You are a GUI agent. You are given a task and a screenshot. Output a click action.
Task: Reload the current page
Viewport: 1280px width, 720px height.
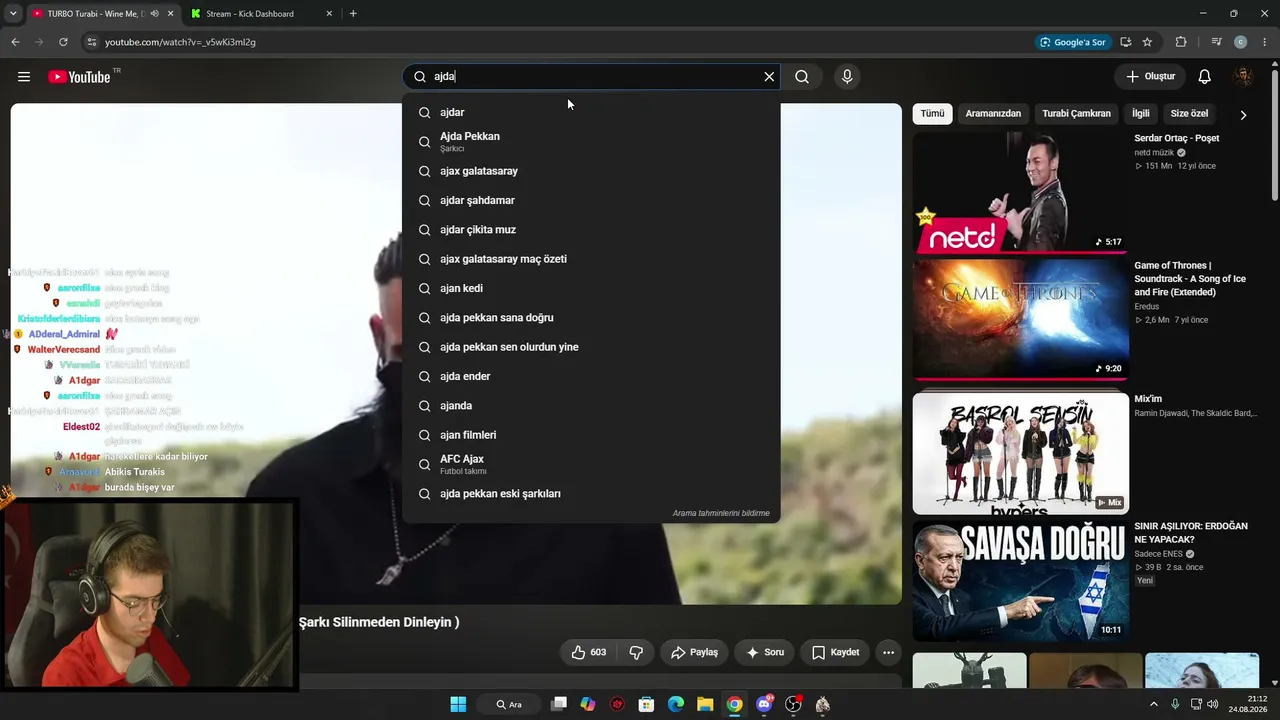click(63, 42)
